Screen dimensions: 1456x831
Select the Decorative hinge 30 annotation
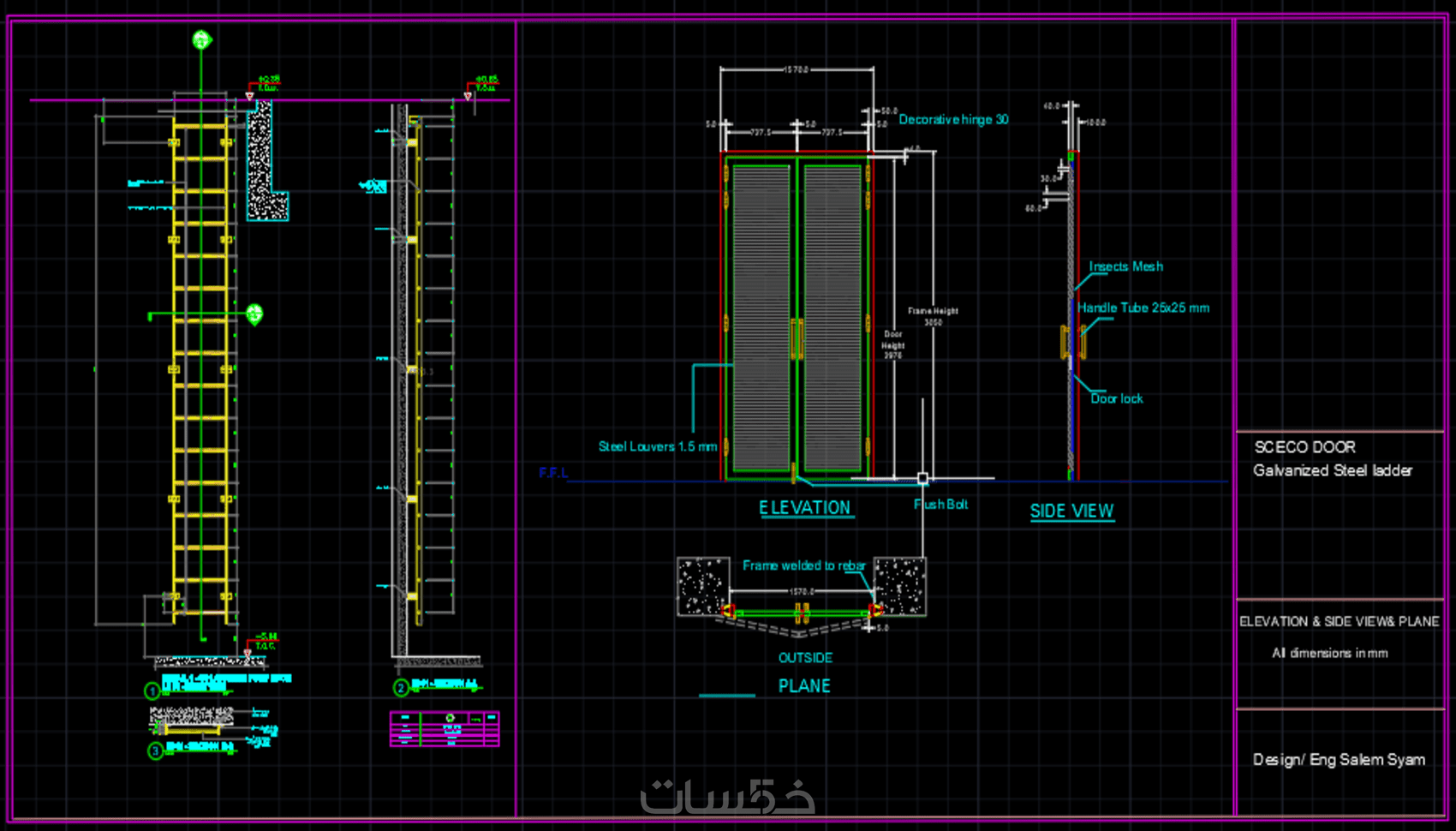pyautogui.click(x=953, y=119)
